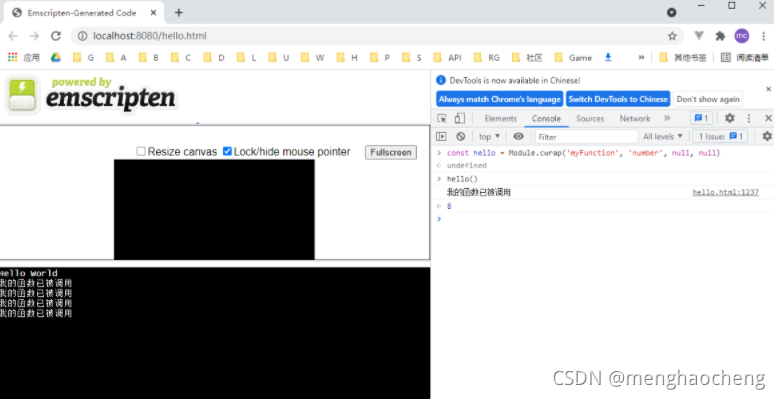Bookmark this page with the star icon
The width and height of the screenshot is (780, 399).
(672, 36)
